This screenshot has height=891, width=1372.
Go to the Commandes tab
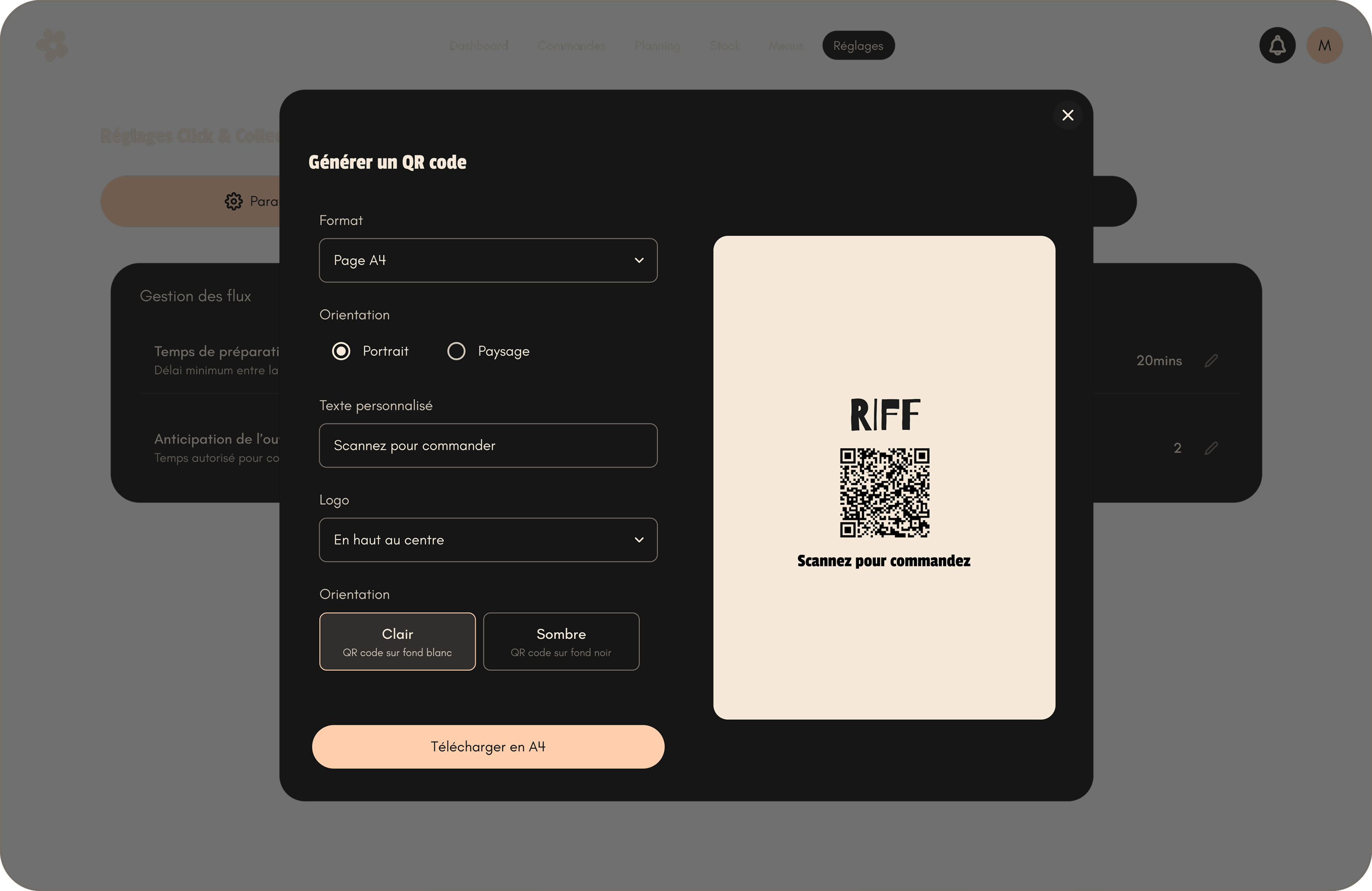pos(571,45)
